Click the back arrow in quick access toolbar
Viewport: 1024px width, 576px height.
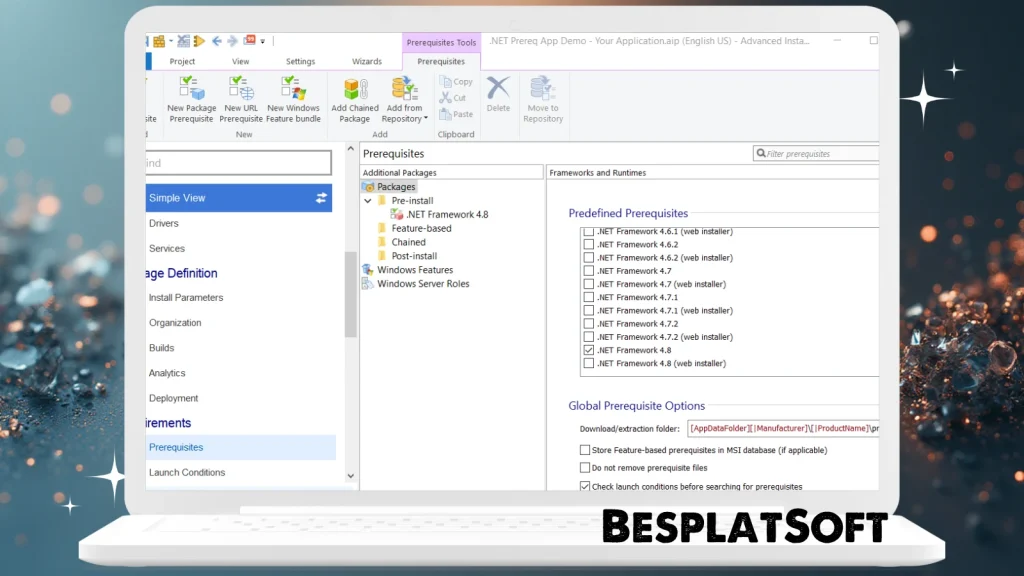pos(217,41)
